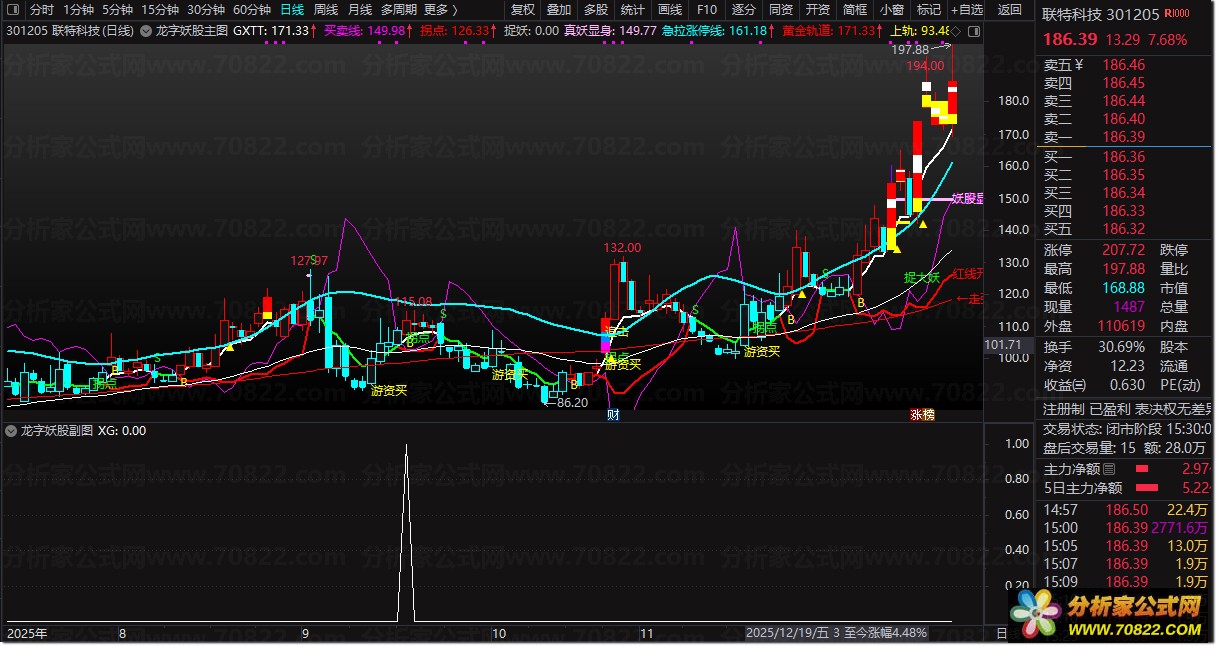The width and height of the screenshot is (1218, 646).
Task: Click the 统计 button
Action: pos(633,9)
